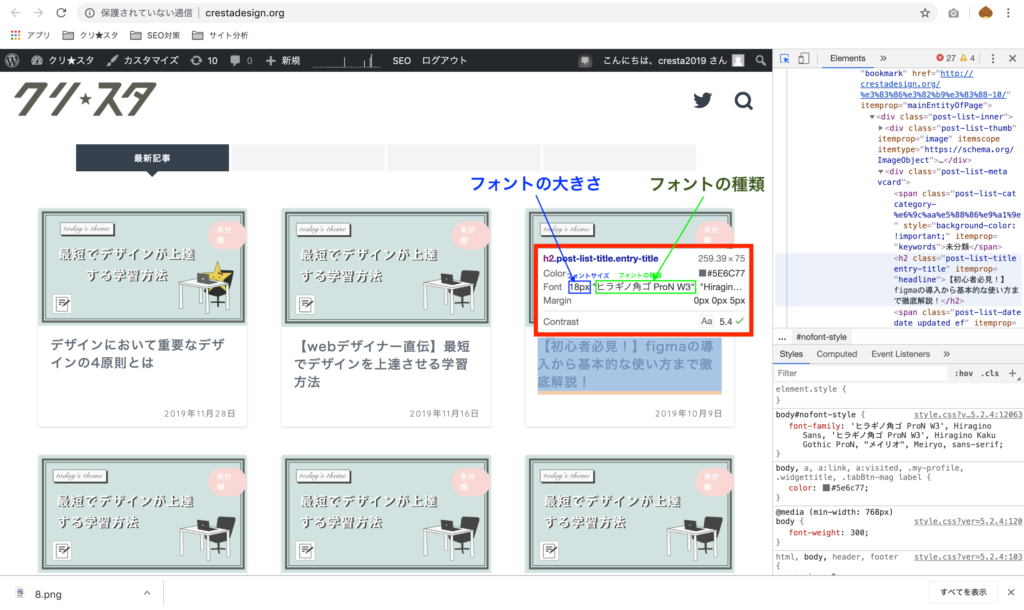Switch to the Event Listeners tab
The width and height of the screenshot is (1024, 610).
(x=900, y=354)
